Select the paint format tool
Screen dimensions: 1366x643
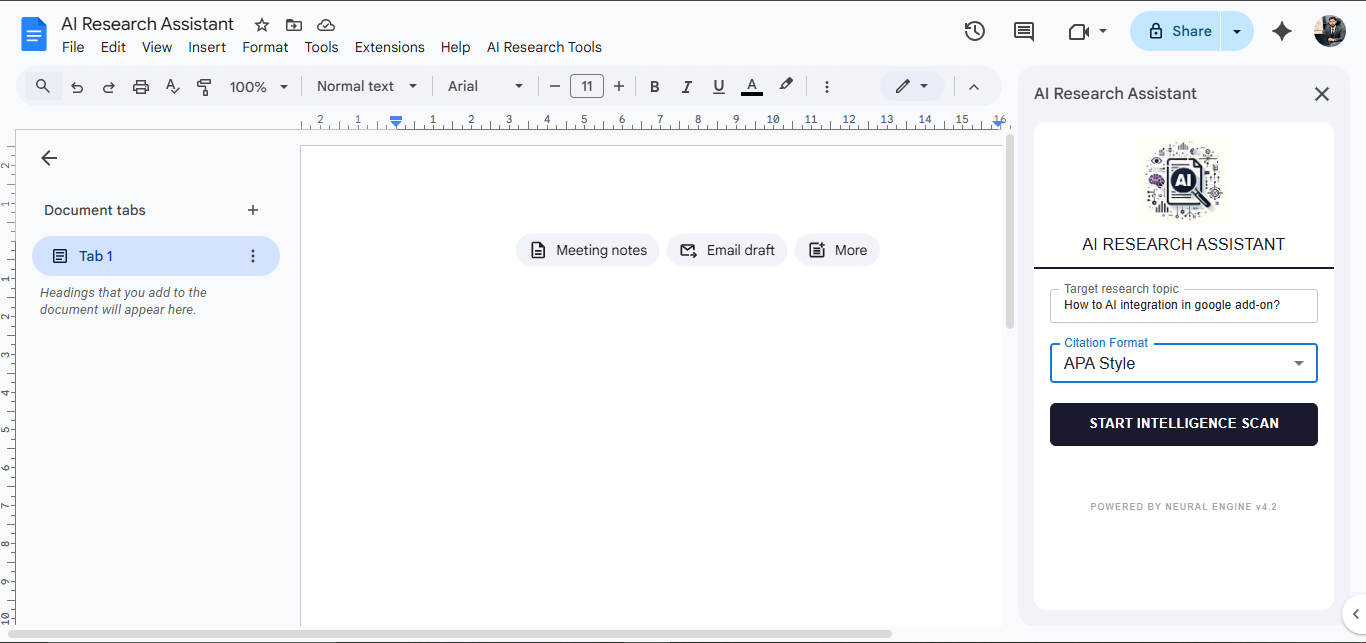click(x=204, y=86)
